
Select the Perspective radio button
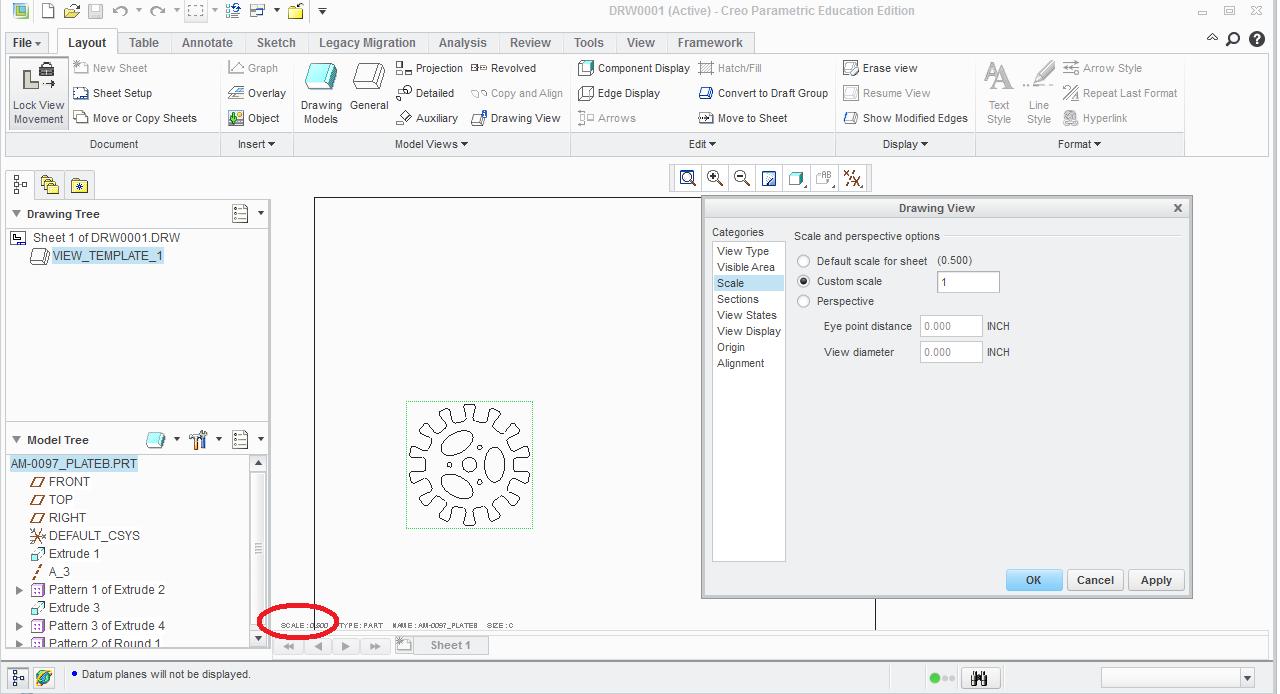tap(804, 301)
